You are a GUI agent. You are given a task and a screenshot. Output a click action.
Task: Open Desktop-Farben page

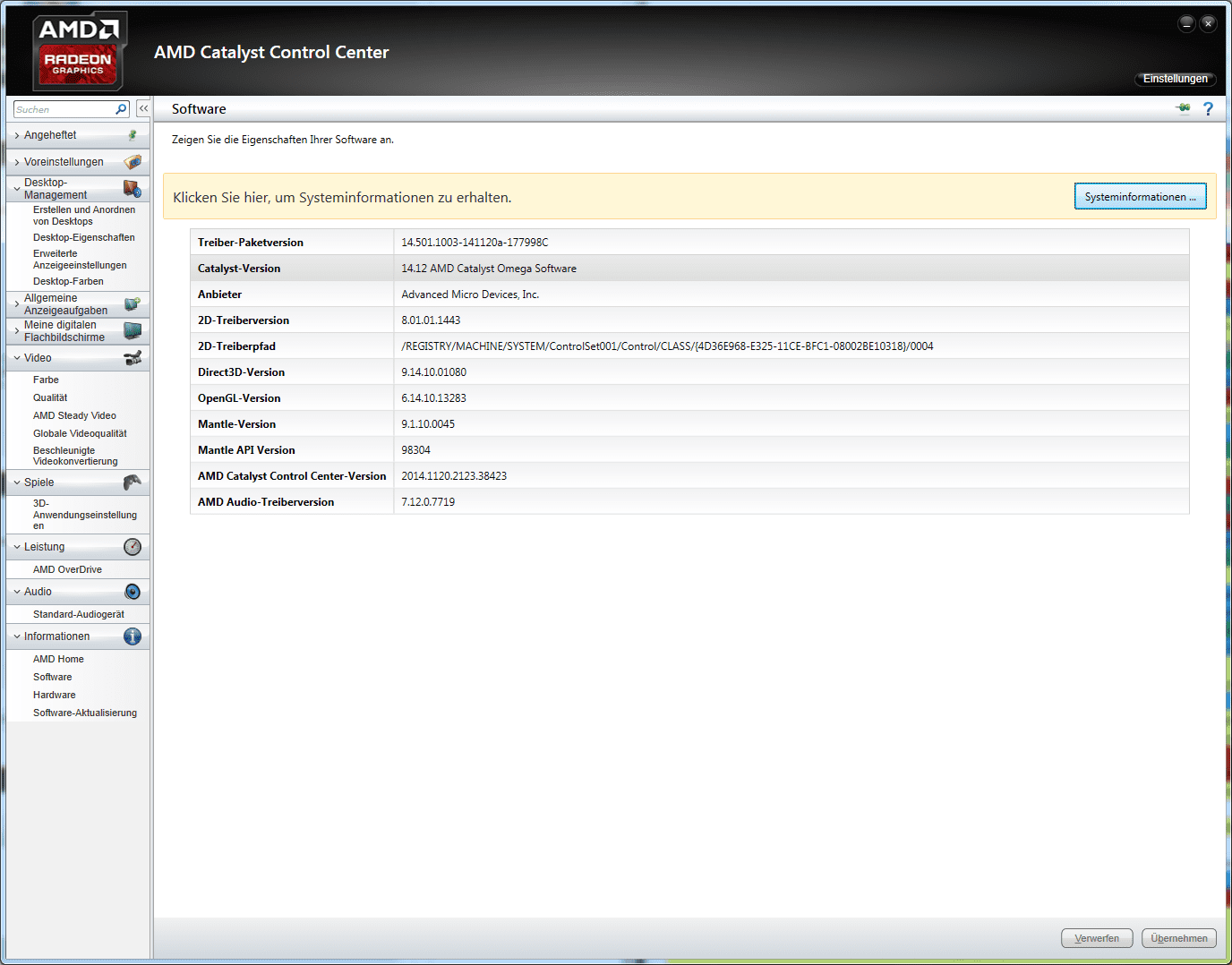click(x=68, y=281)
